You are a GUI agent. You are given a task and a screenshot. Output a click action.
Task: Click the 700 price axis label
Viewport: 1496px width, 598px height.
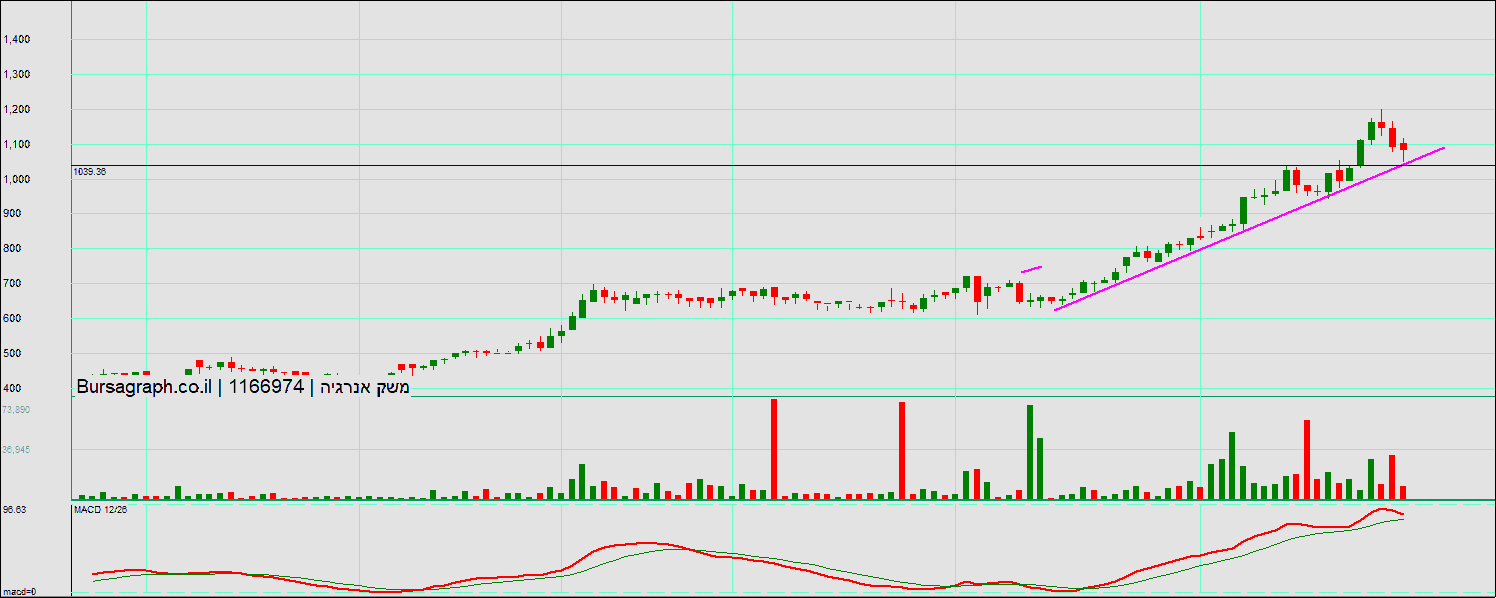click(x=13, y=284)
